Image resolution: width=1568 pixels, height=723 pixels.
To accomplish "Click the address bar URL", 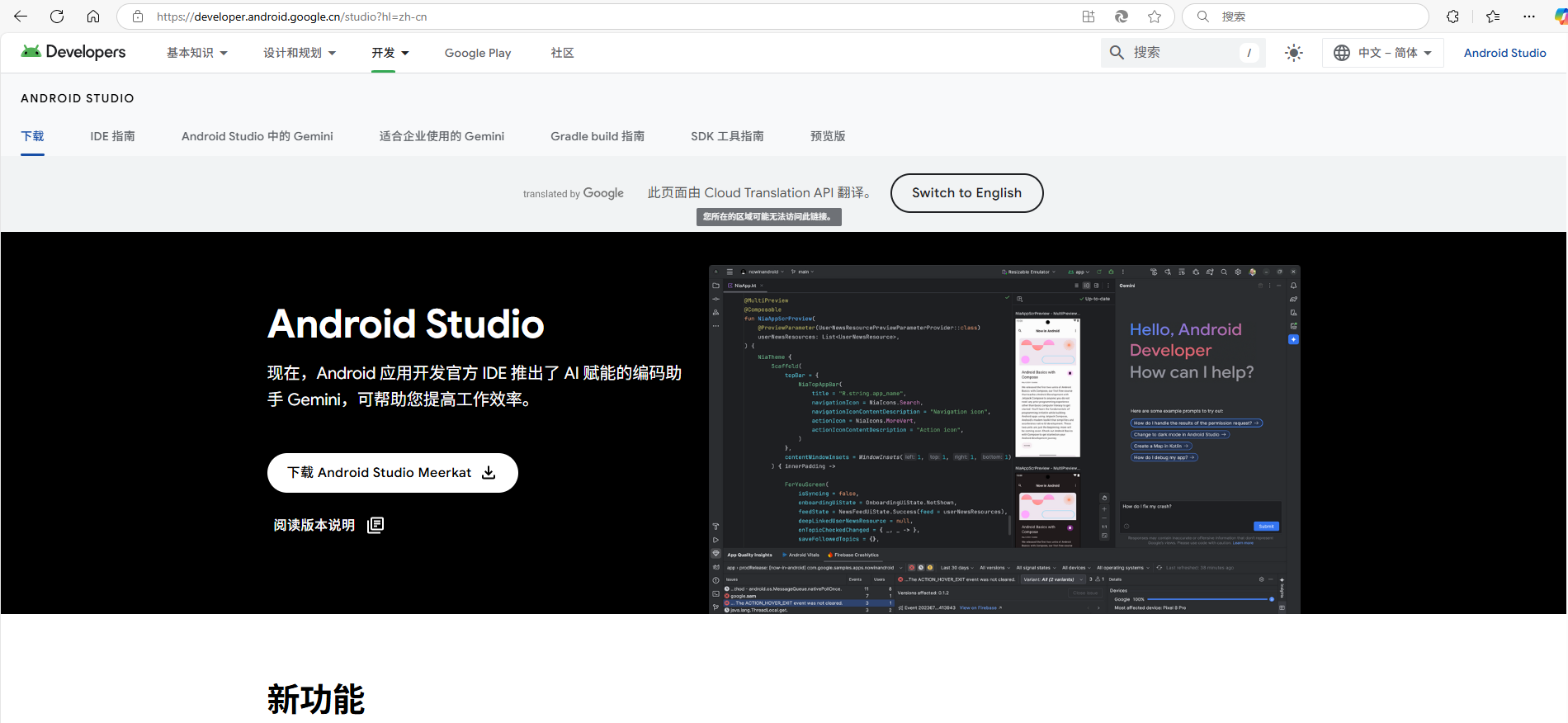I will pyautogui.click(x=291, y=17).
